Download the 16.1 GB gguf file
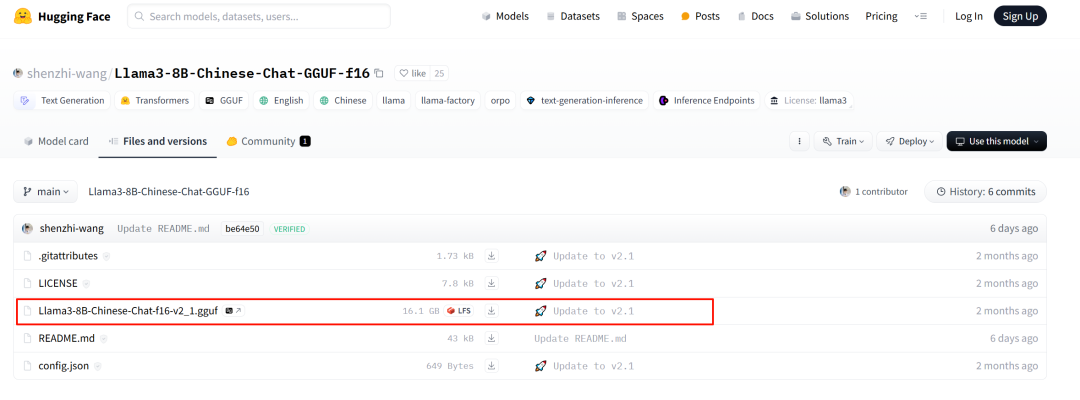 click(x=492, y=310)
